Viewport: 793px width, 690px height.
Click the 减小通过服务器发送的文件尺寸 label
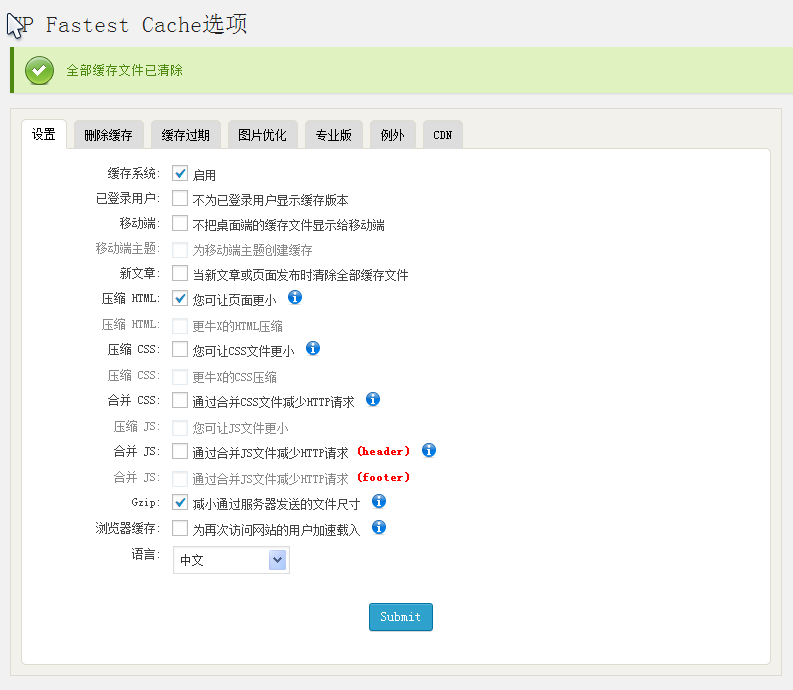pos(276,504)
